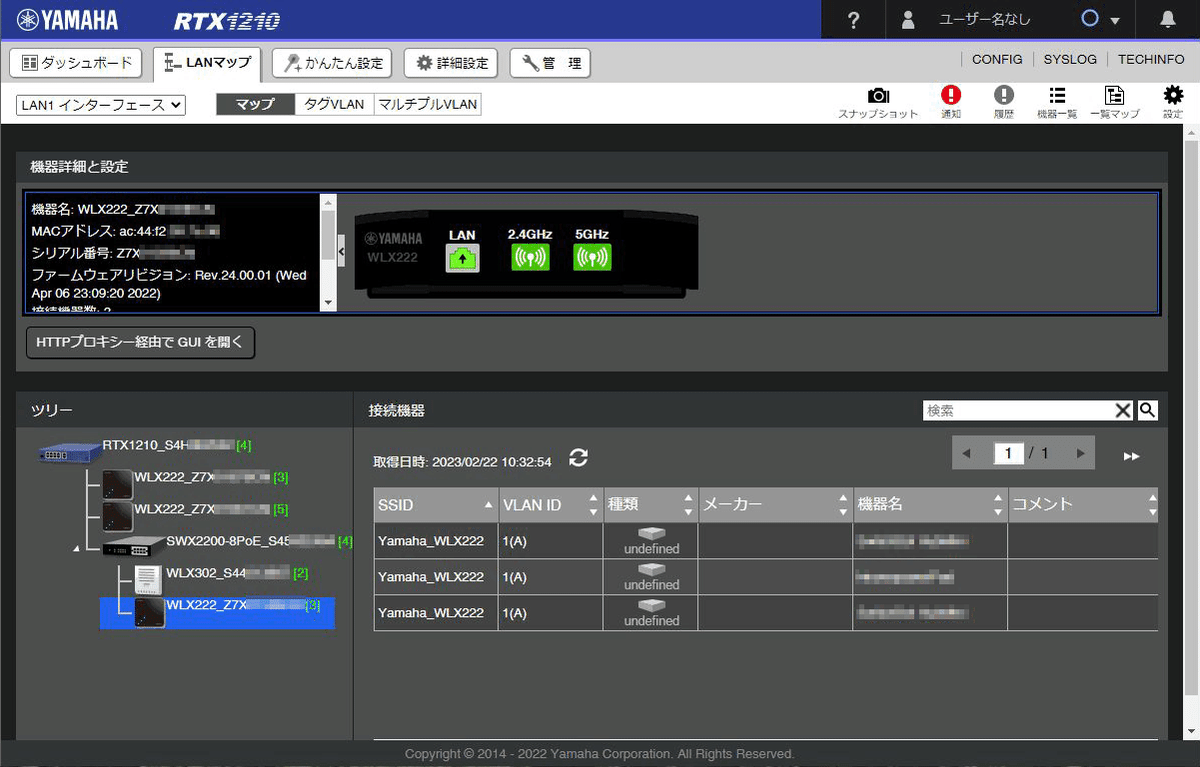Click the page number input field
The height and width of the screenshot is (767, 1200).
(x=1008, y=453)
